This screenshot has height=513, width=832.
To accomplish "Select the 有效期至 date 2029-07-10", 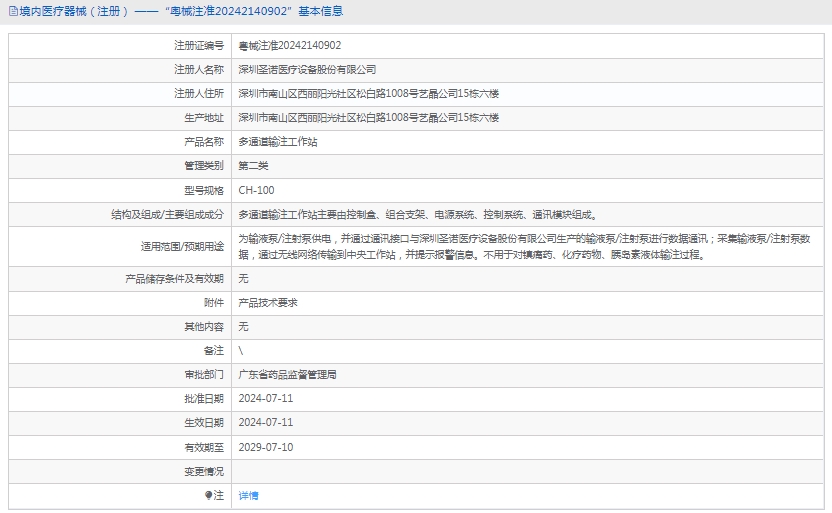I will coord(265,447).
